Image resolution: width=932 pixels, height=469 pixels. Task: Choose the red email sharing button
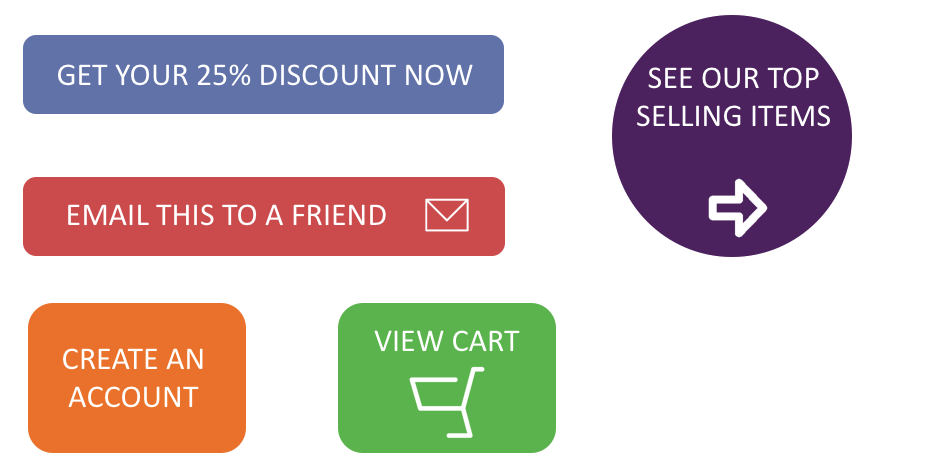click(264, 216)
